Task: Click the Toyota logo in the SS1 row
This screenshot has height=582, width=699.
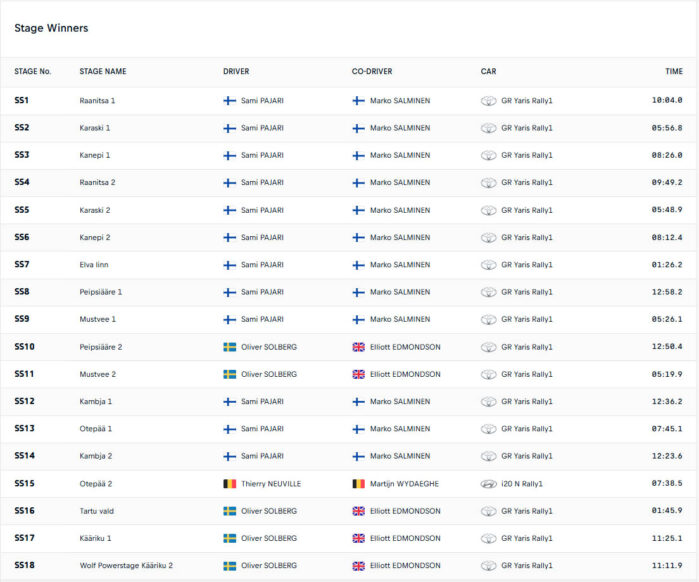Action: pyautogui.click(x=488, y=101)
